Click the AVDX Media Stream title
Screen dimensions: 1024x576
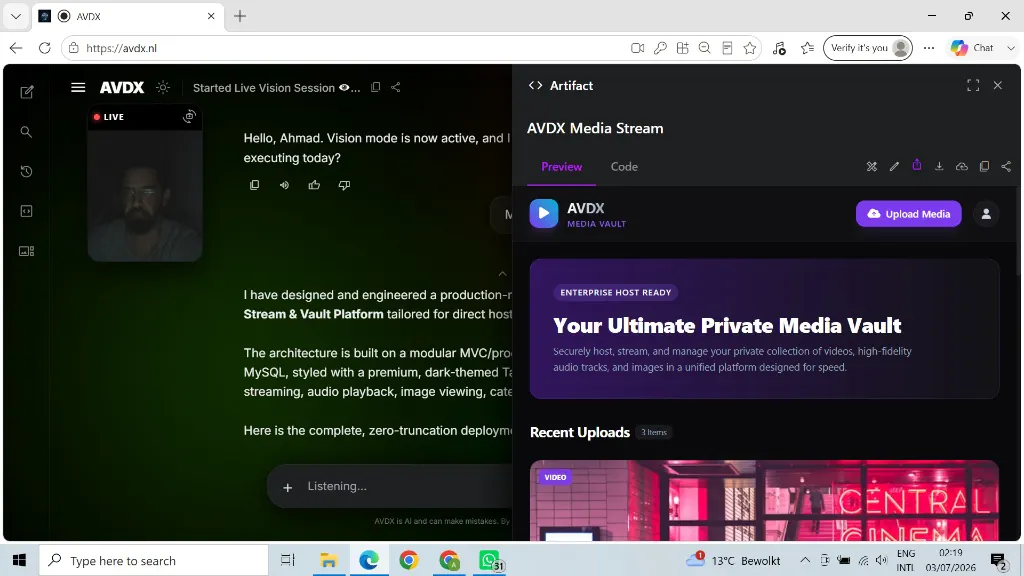tap(595, 128)
